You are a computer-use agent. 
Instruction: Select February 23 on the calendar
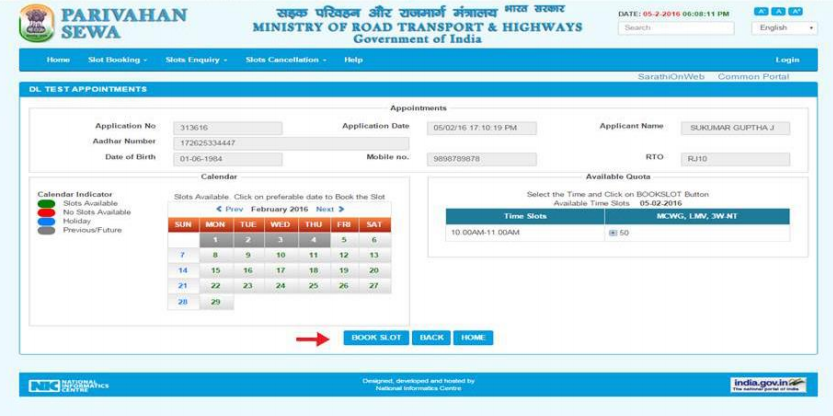[x=248, y=286]
